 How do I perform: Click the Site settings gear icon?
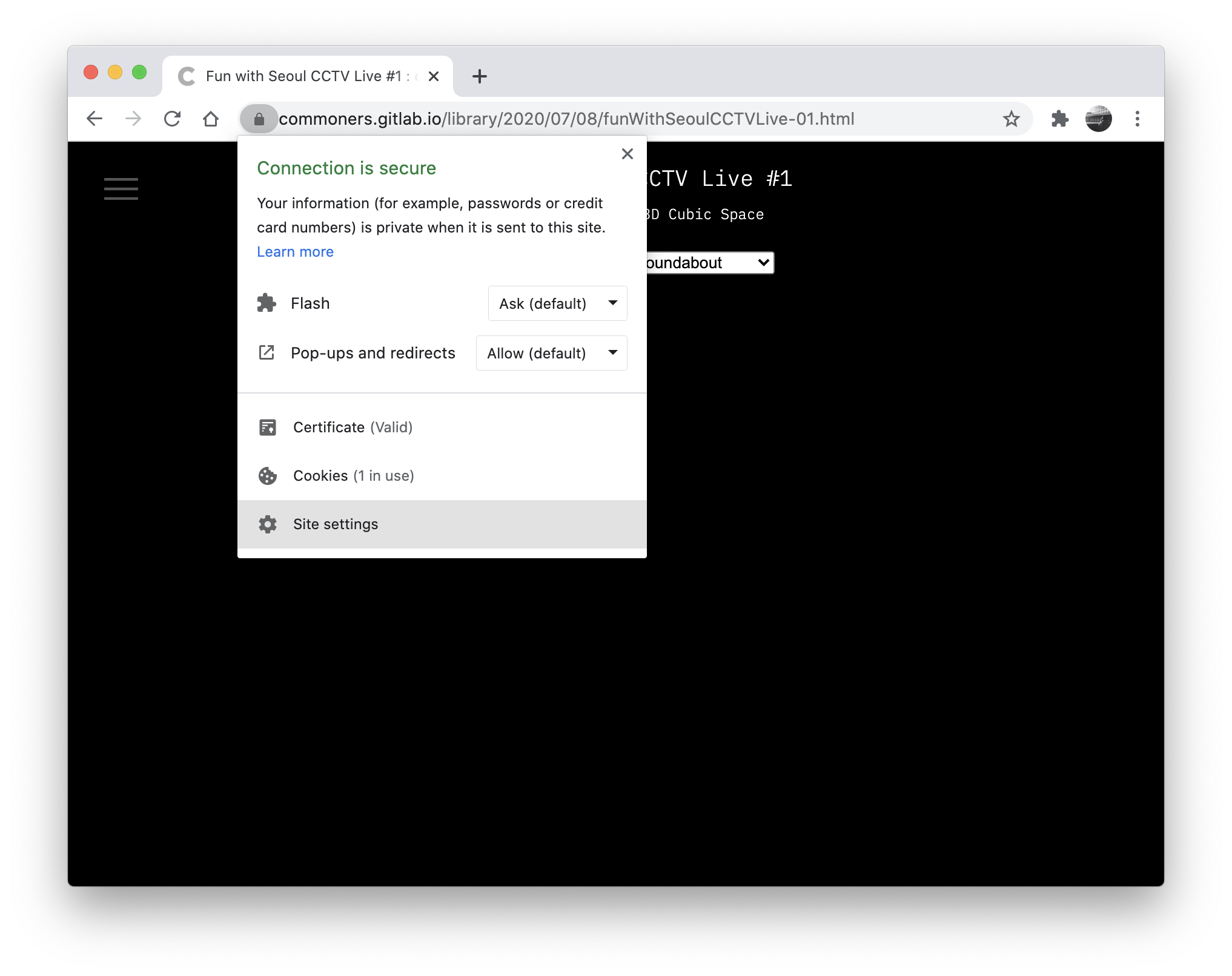coord(268,524)
